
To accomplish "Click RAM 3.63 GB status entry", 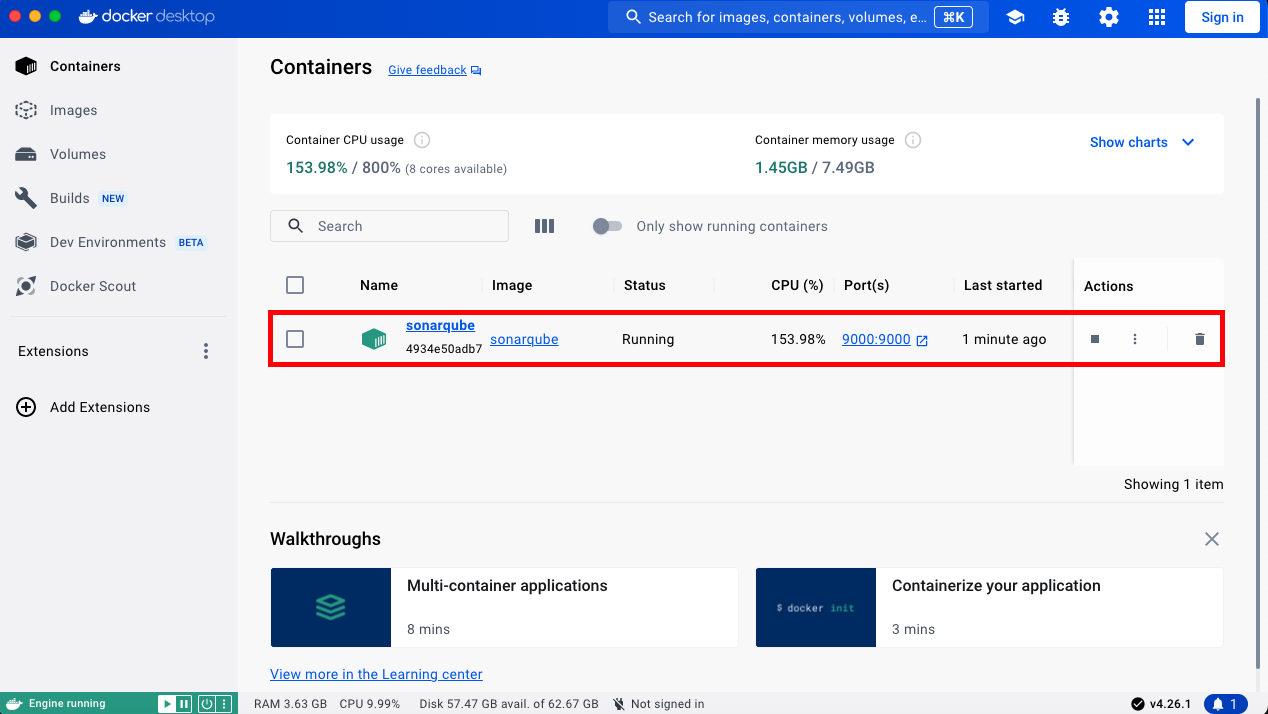I will click(x=290, y=704).
